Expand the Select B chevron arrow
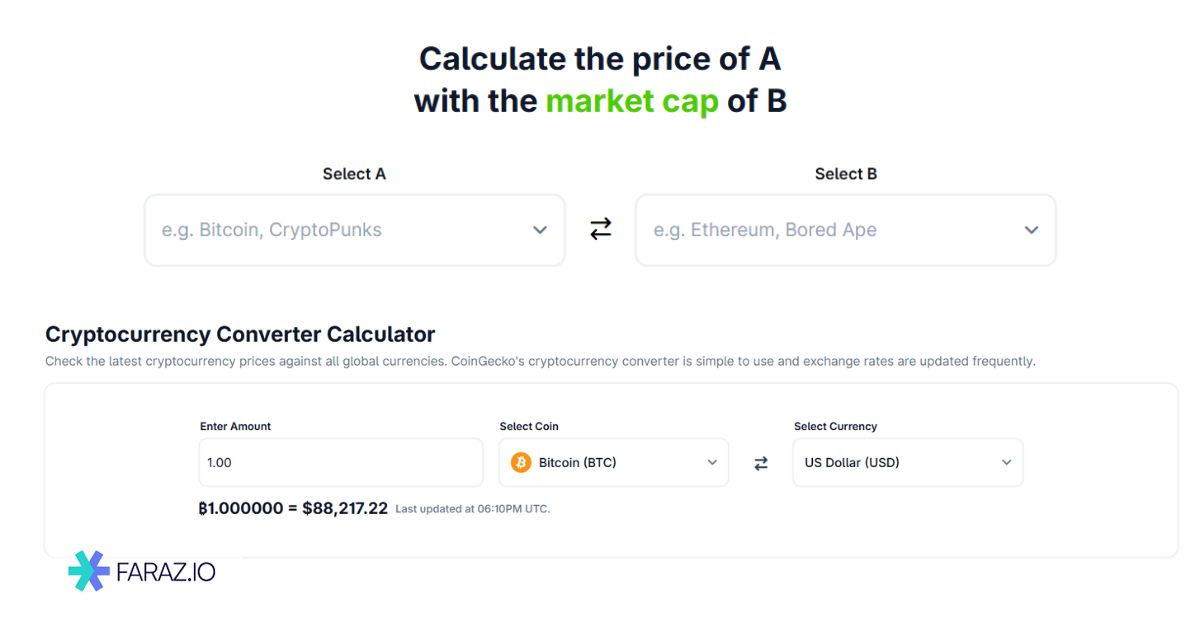The image size is (1200, 630). pos(1032,230)
